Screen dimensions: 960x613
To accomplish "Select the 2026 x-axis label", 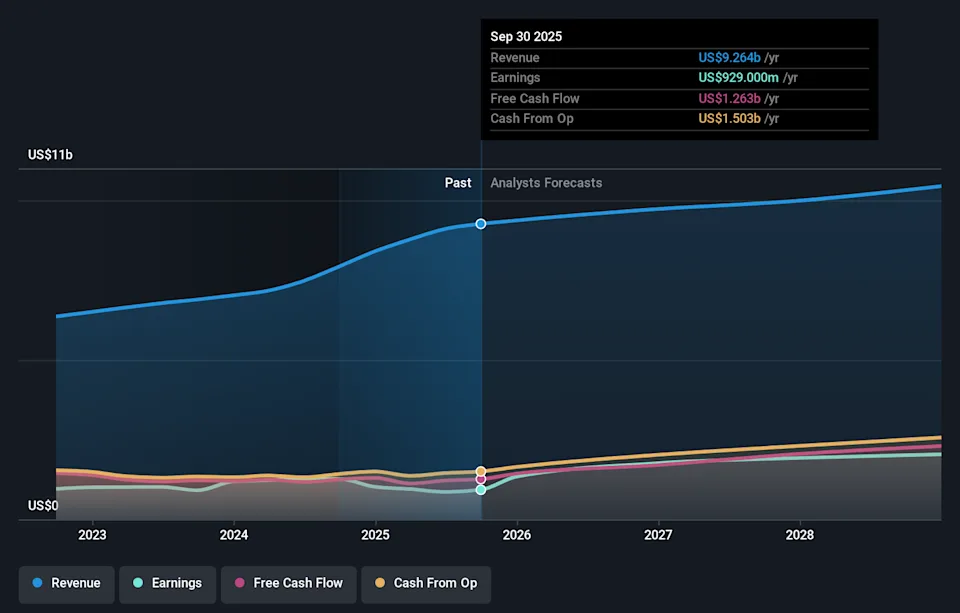I will 517,535.
